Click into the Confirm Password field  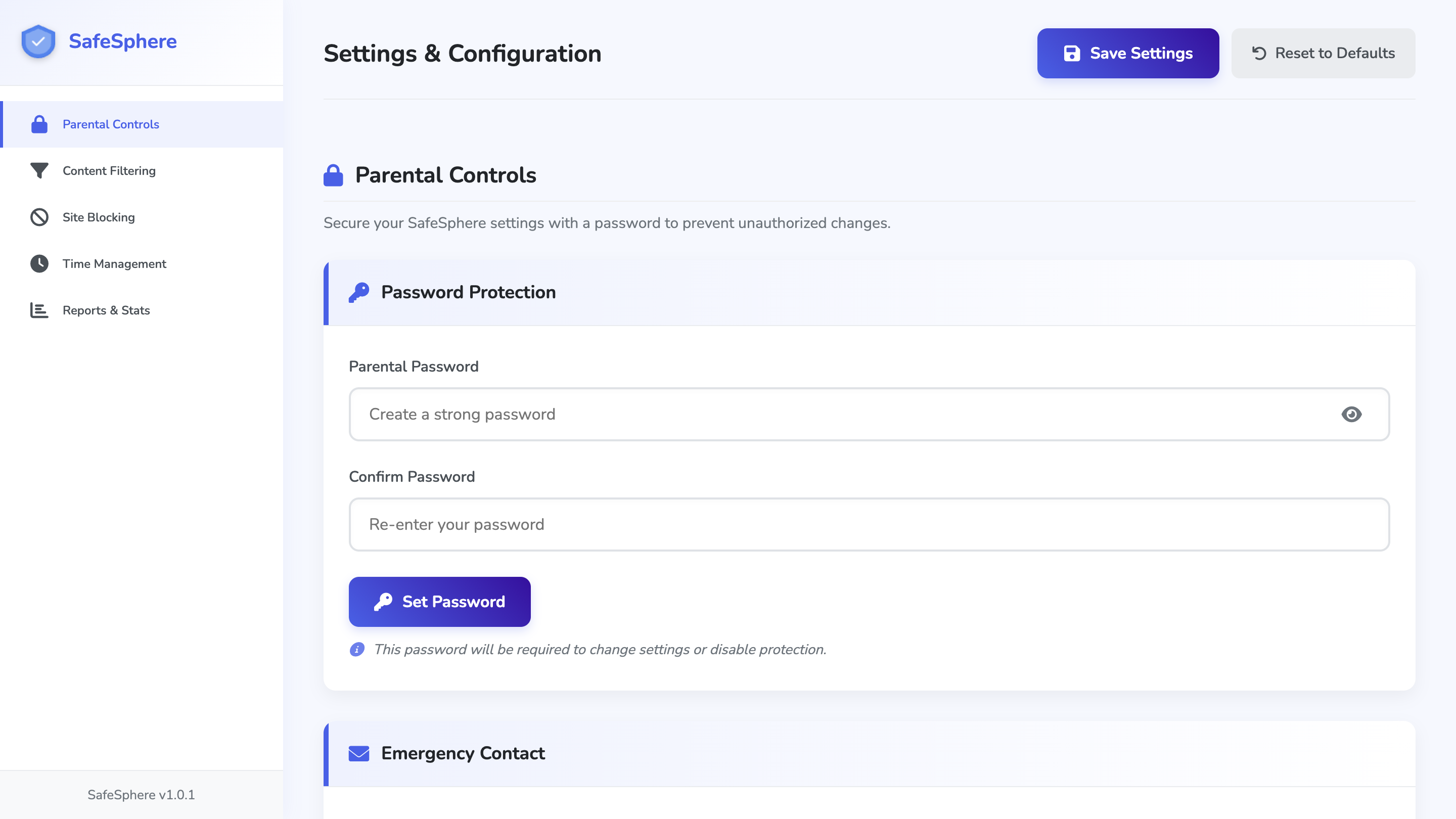pyautogui.click(x=870, y=525)
